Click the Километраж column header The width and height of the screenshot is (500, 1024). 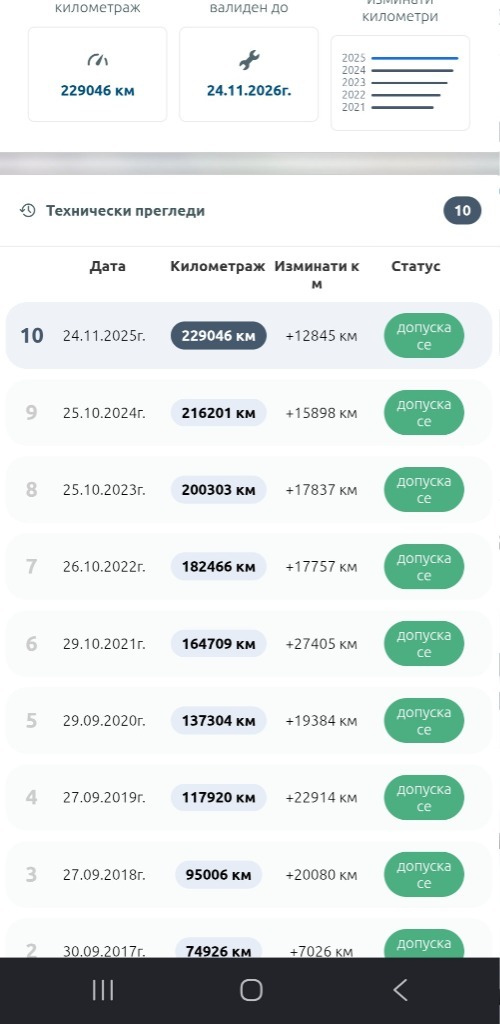click(x=218, y=266)
